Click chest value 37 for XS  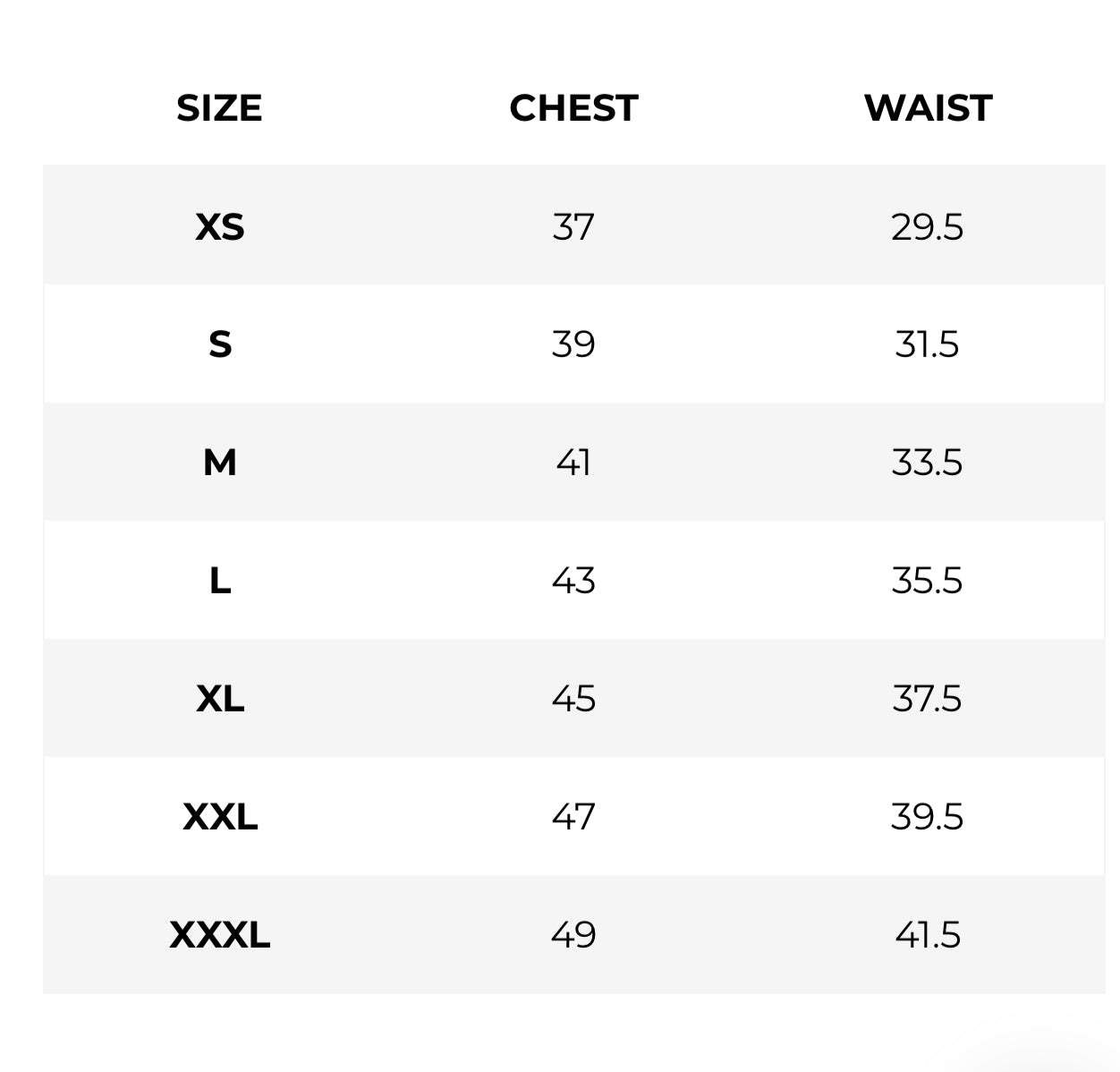[573, 226]
